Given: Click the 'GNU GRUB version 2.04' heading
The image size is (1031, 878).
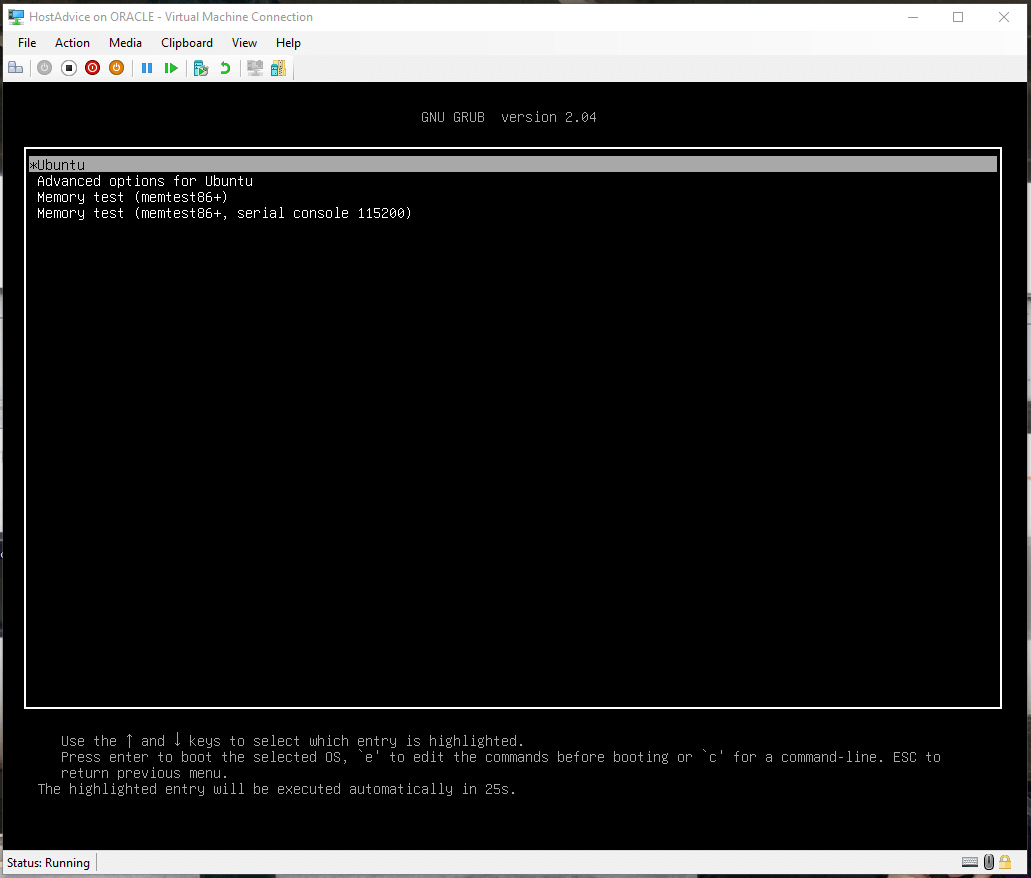Looking at the screenshot, I should coord(509,117).
